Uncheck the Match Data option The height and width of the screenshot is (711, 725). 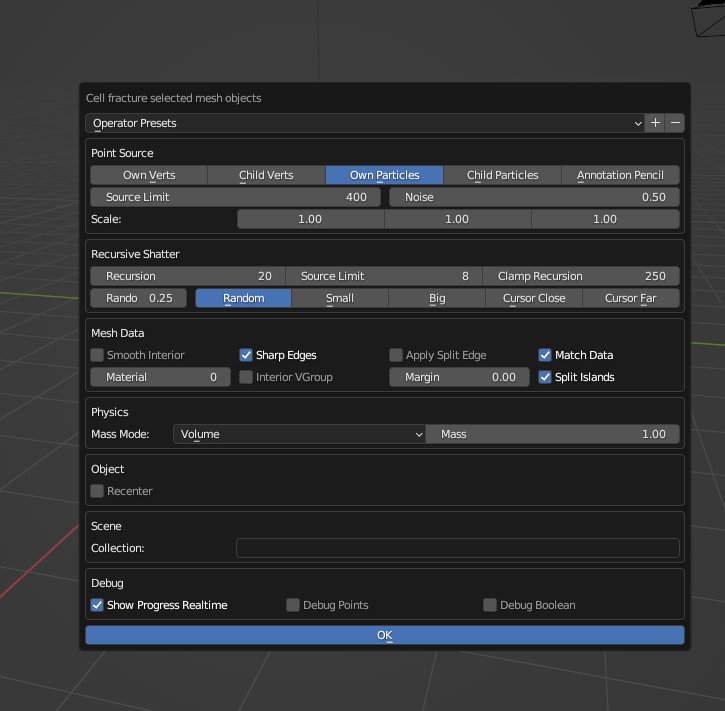pyautogui.click(x=545, y=355)
